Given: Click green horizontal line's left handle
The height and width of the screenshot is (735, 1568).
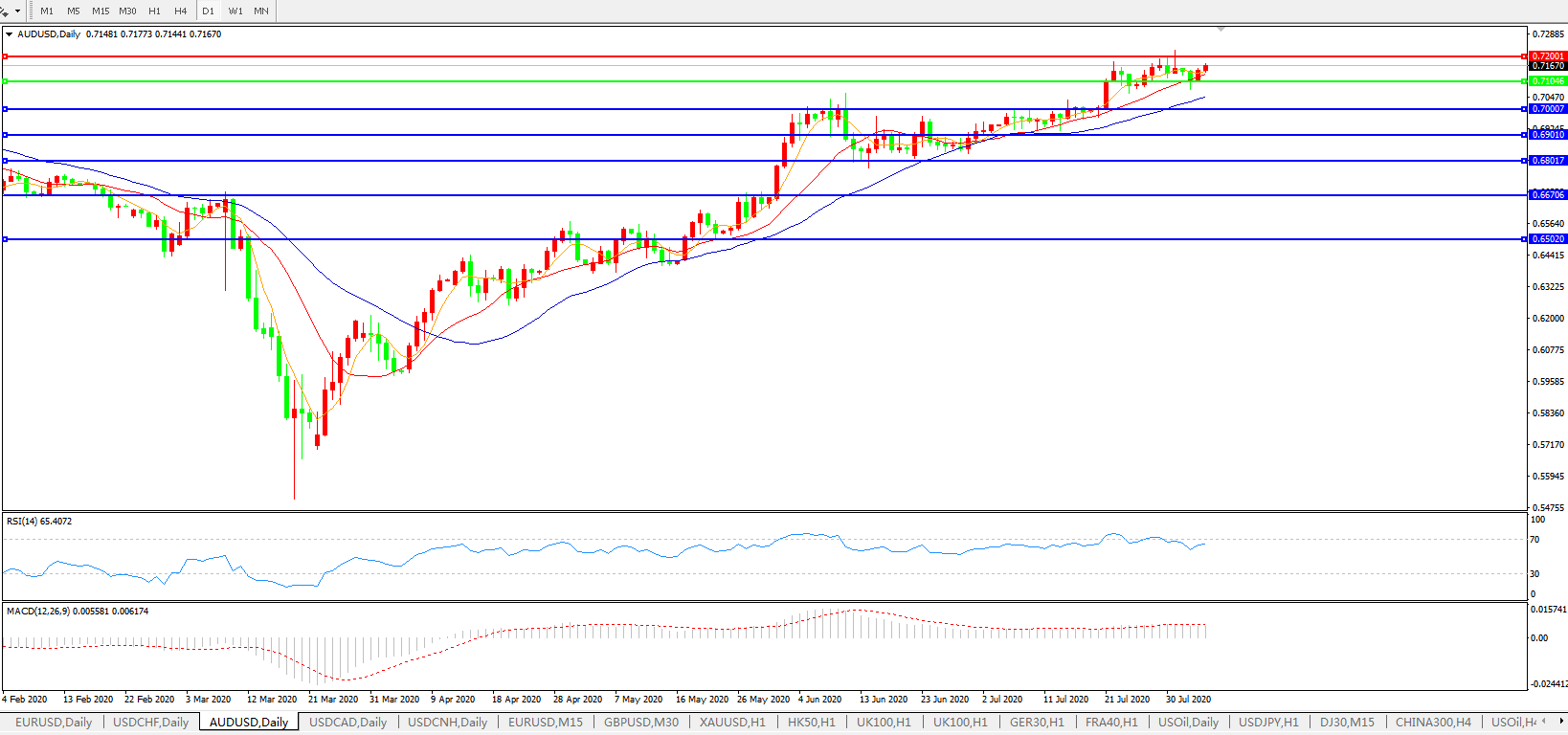Looking at the screenshot, I should pyautogui.click(x=5, y=81).
